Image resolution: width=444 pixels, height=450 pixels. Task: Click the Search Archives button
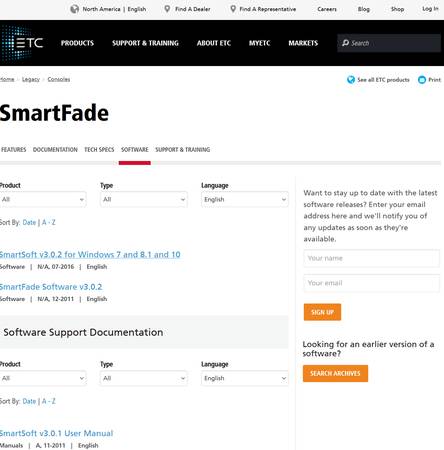pyautogui.click(x=335, y=373)
